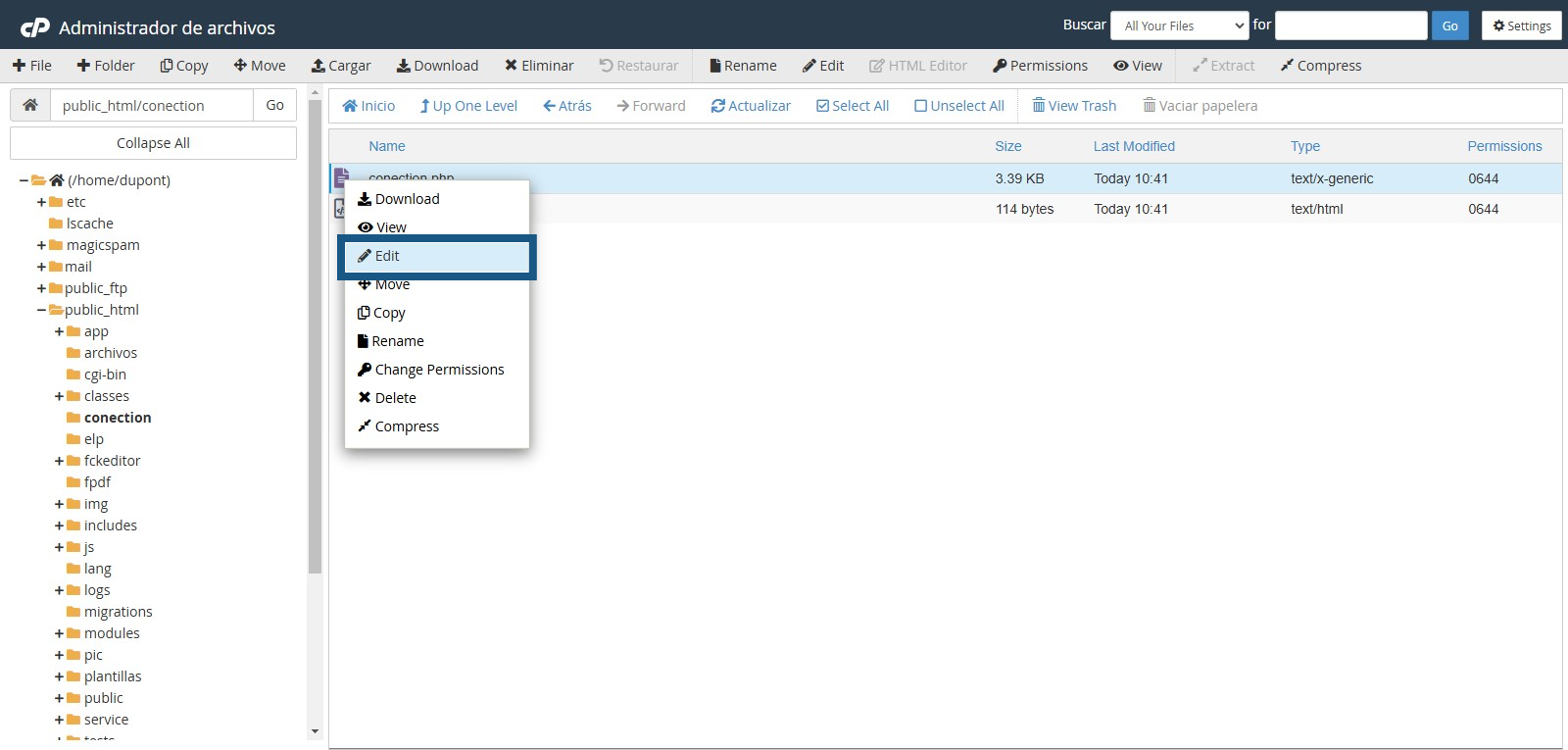The image size is (1568, 750).
Task: Click Forward navigation button
Action: pos(651,106)
